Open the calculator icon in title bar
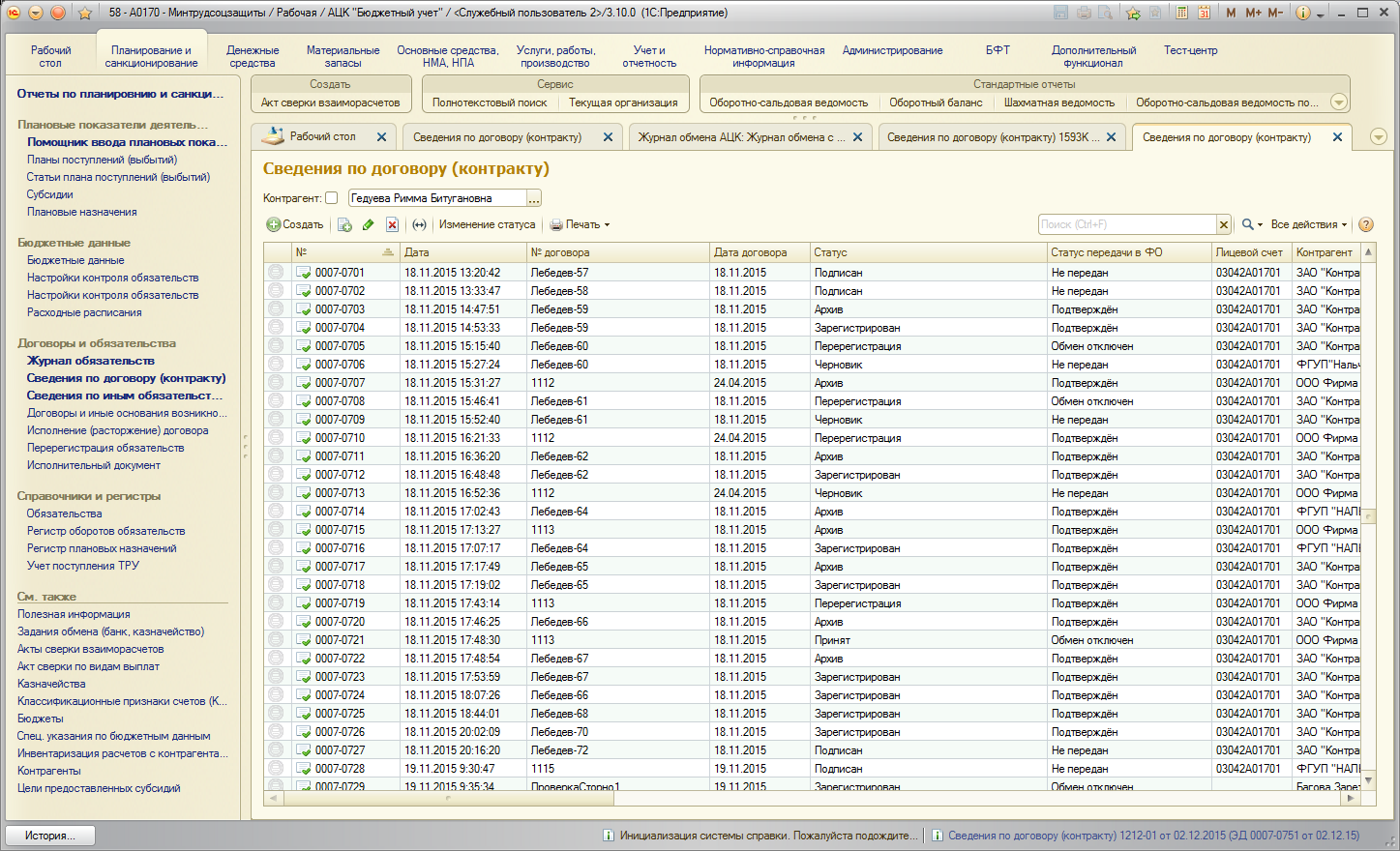 pyautogui.click(x=1182, y=13)
